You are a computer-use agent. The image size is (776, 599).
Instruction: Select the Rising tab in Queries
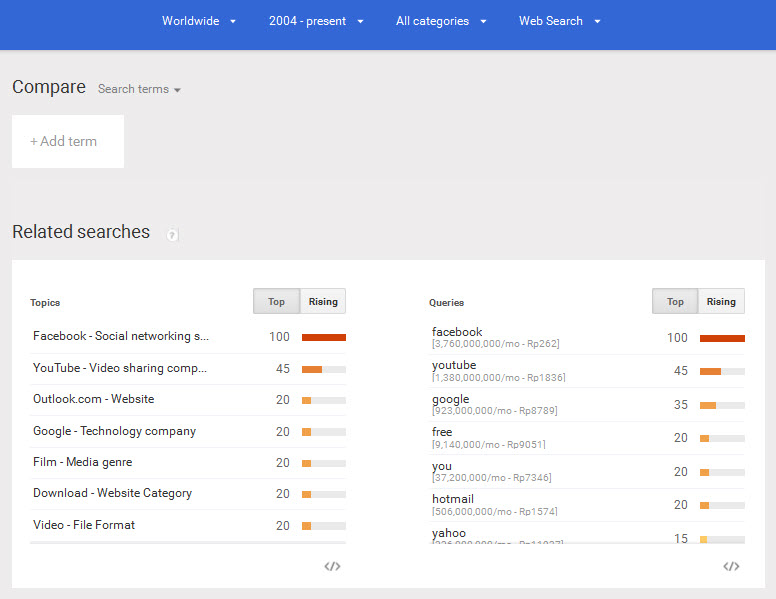coord(721,301)
